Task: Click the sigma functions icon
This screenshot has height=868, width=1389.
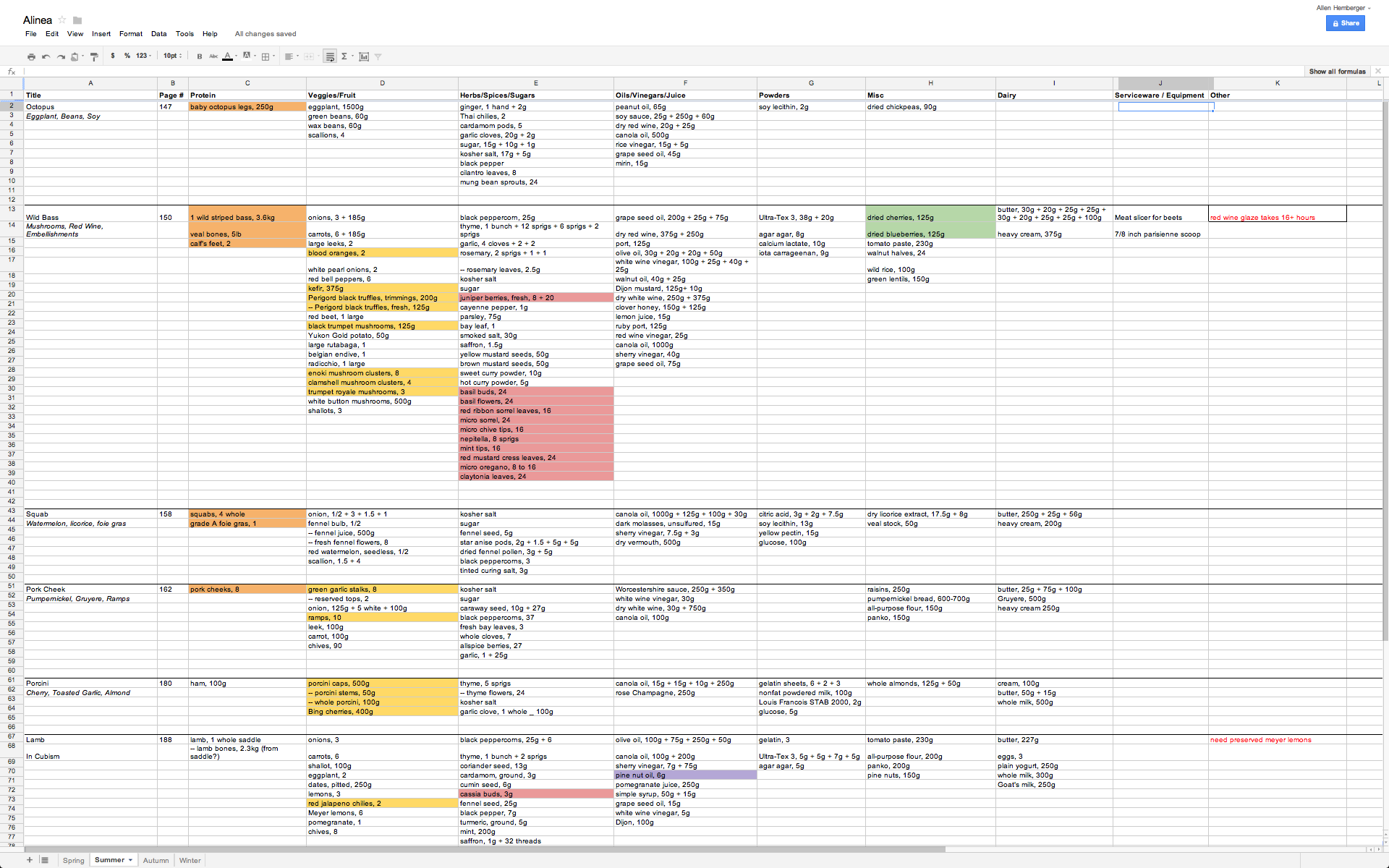Action: pyautogui.click(x=344, y=56)
